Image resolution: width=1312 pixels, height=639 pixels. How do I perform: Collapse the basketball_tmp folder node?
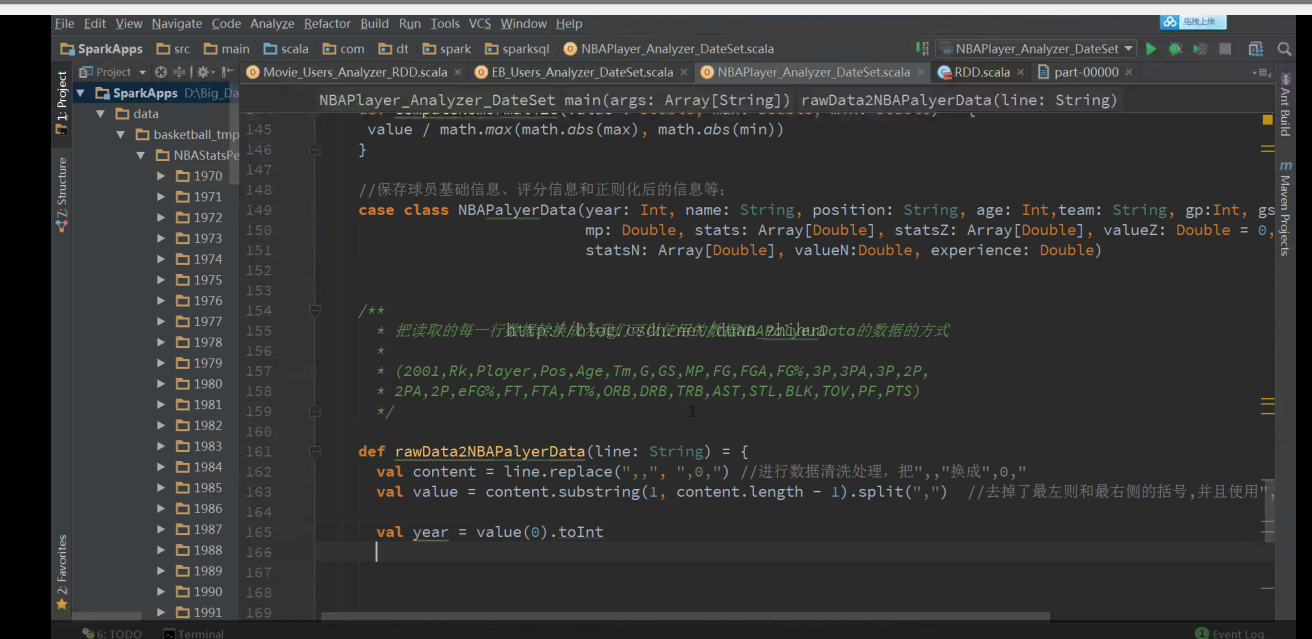pos(121,135)
